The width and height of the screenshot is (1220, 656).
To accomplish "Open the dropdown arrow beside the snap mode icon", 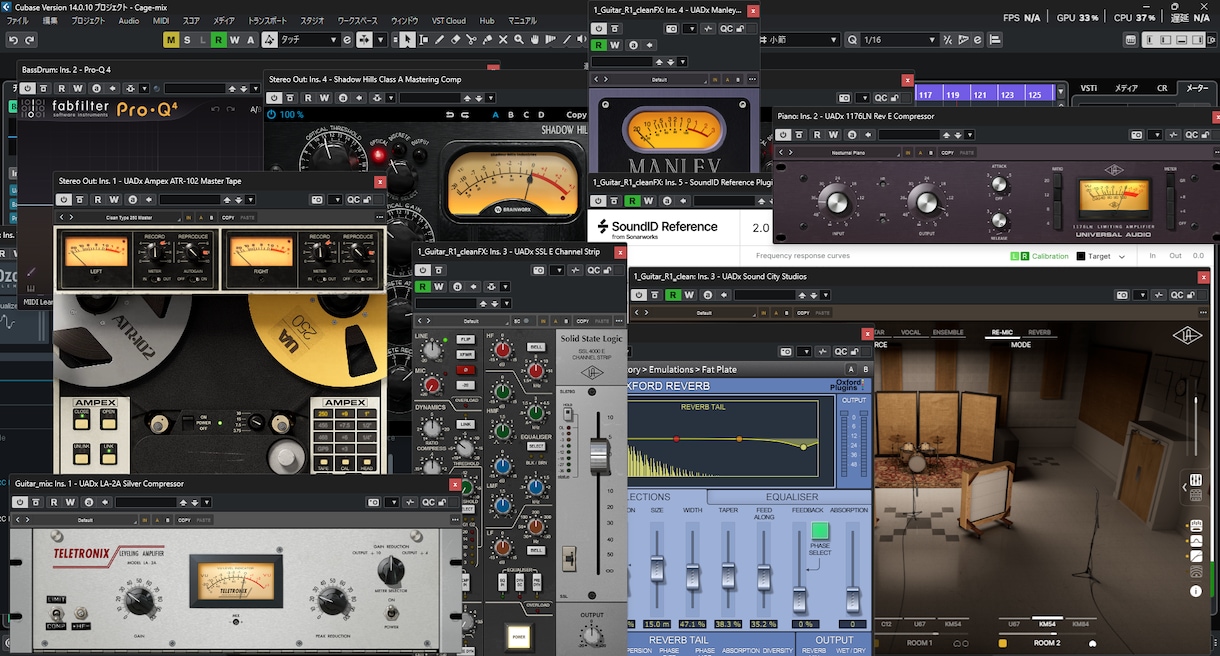I will [381, 40].
